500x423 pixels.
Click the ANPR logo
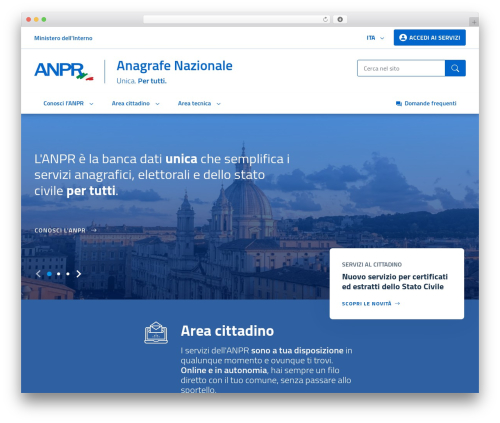point(64,71)
